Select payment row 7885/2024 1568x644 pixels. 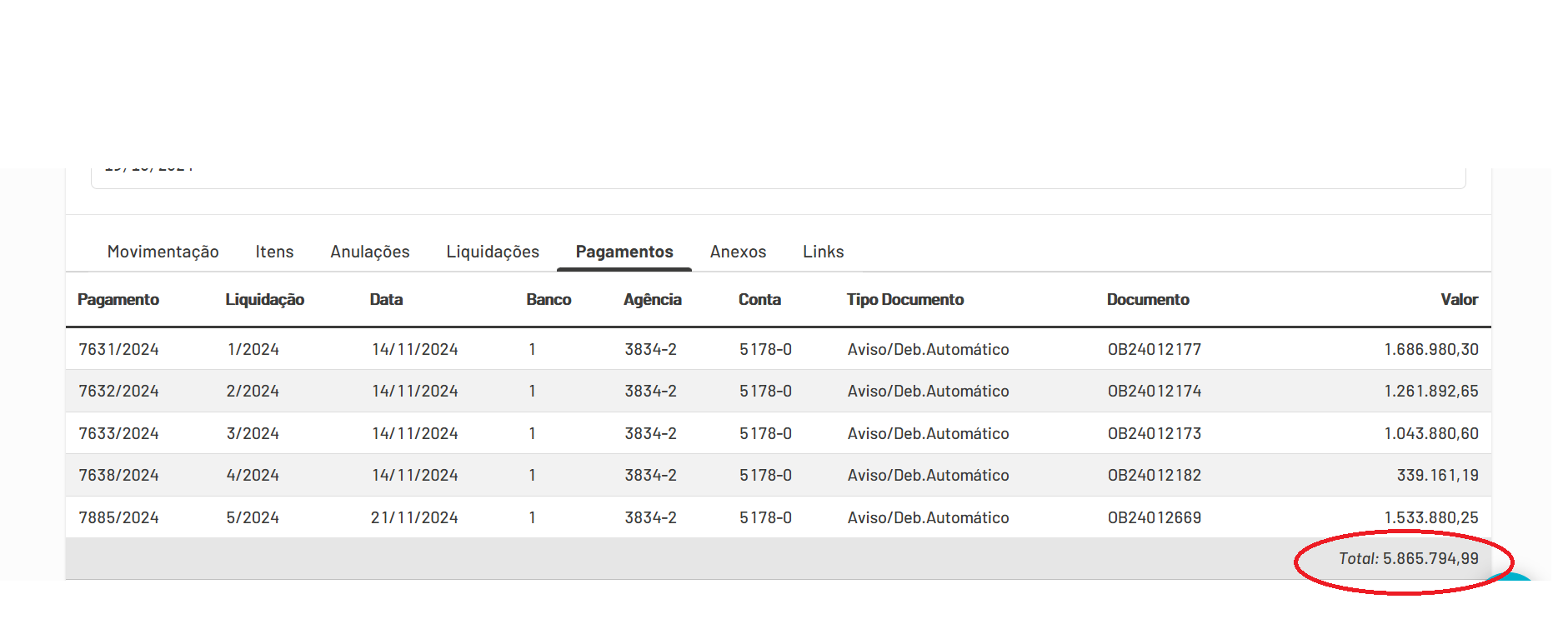pyautogui.click(x=779, y=517)
